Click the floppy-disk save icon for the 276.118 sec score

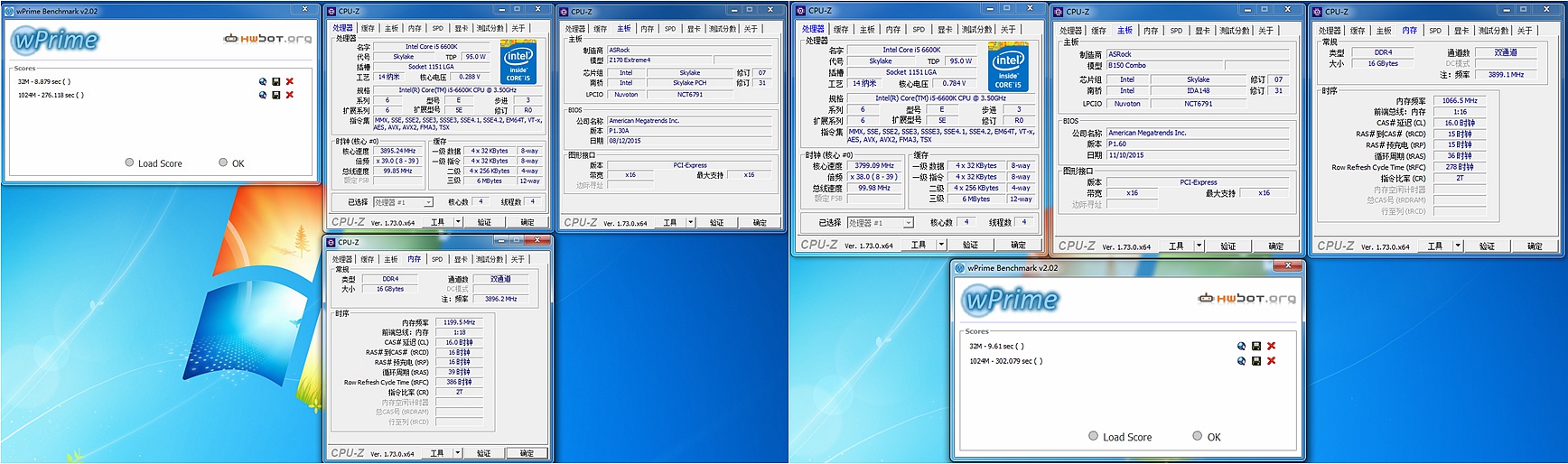pos(276,95)
